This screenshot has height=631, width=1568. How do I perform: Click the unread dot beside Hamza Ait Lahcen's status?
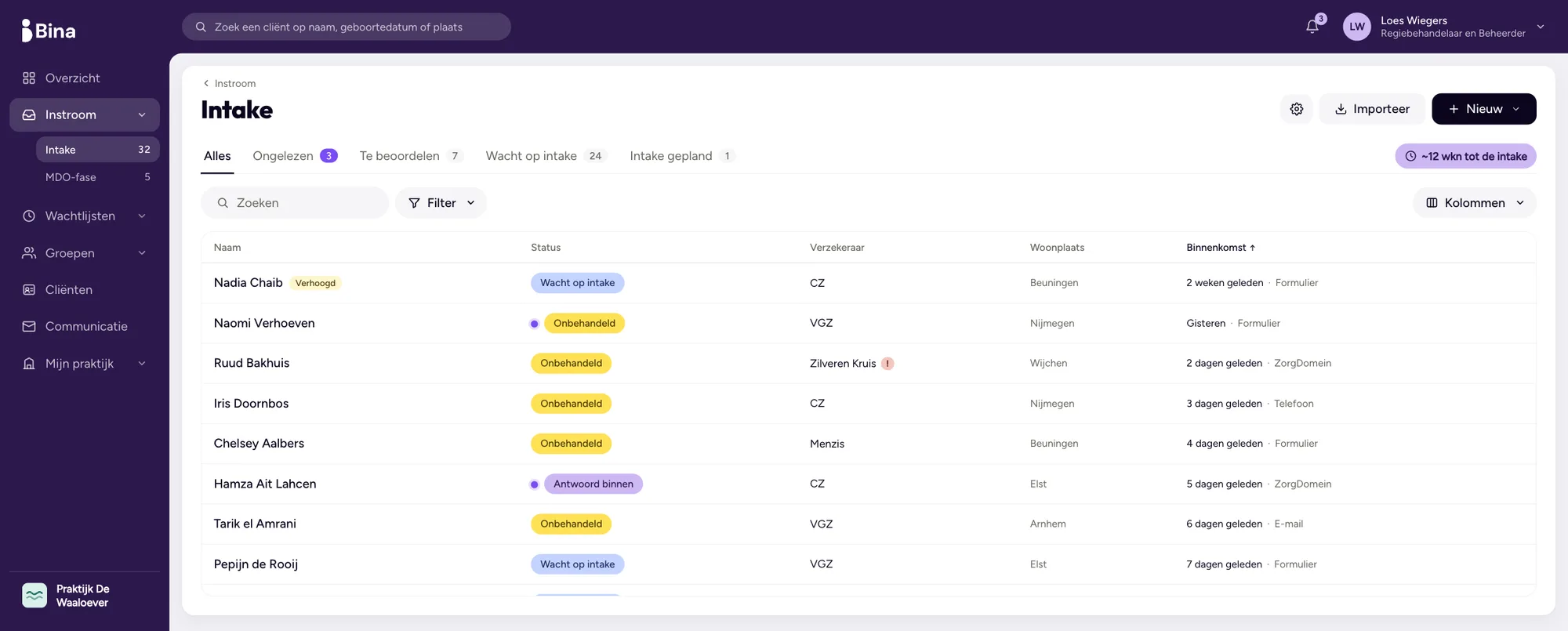pos(535,484)
